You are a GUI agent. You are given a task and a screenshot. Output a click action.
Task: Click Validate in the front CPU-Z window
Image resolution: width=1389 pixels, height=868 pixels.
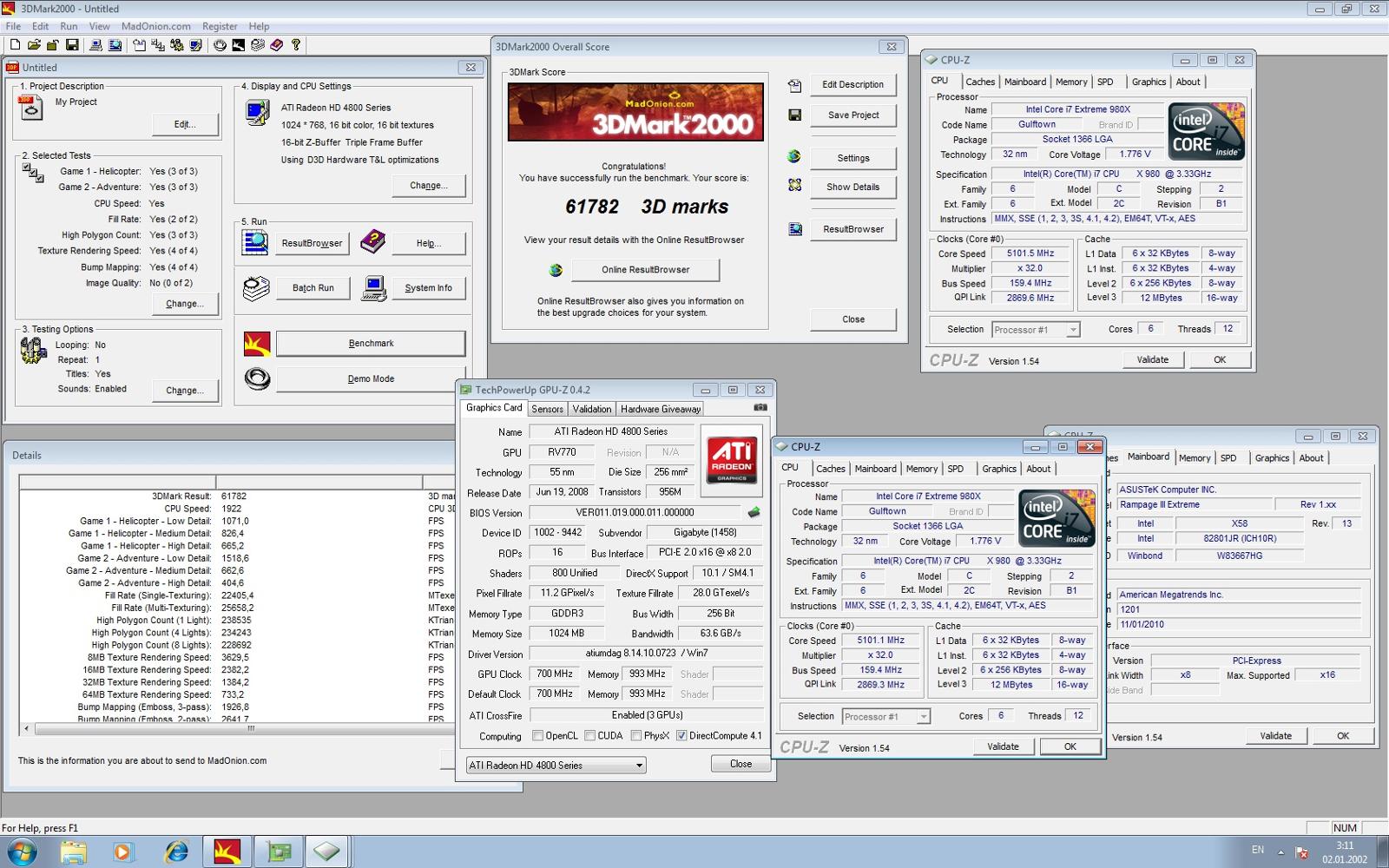[x=1003, y=746]
